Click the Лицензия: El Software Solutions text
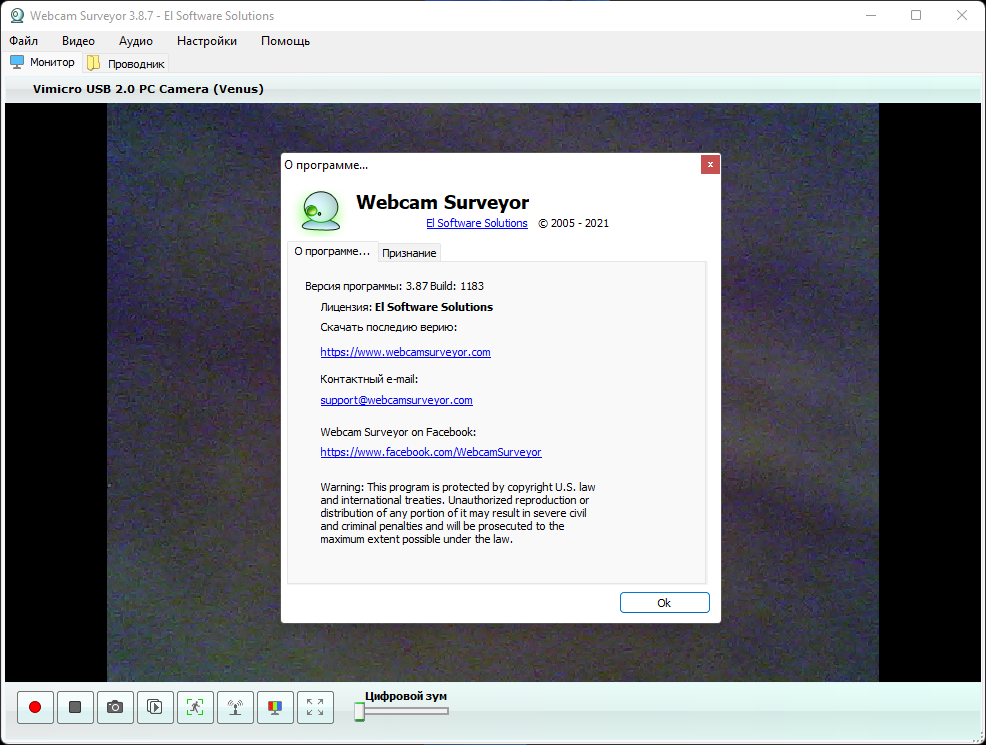 [x=406, y=307]
